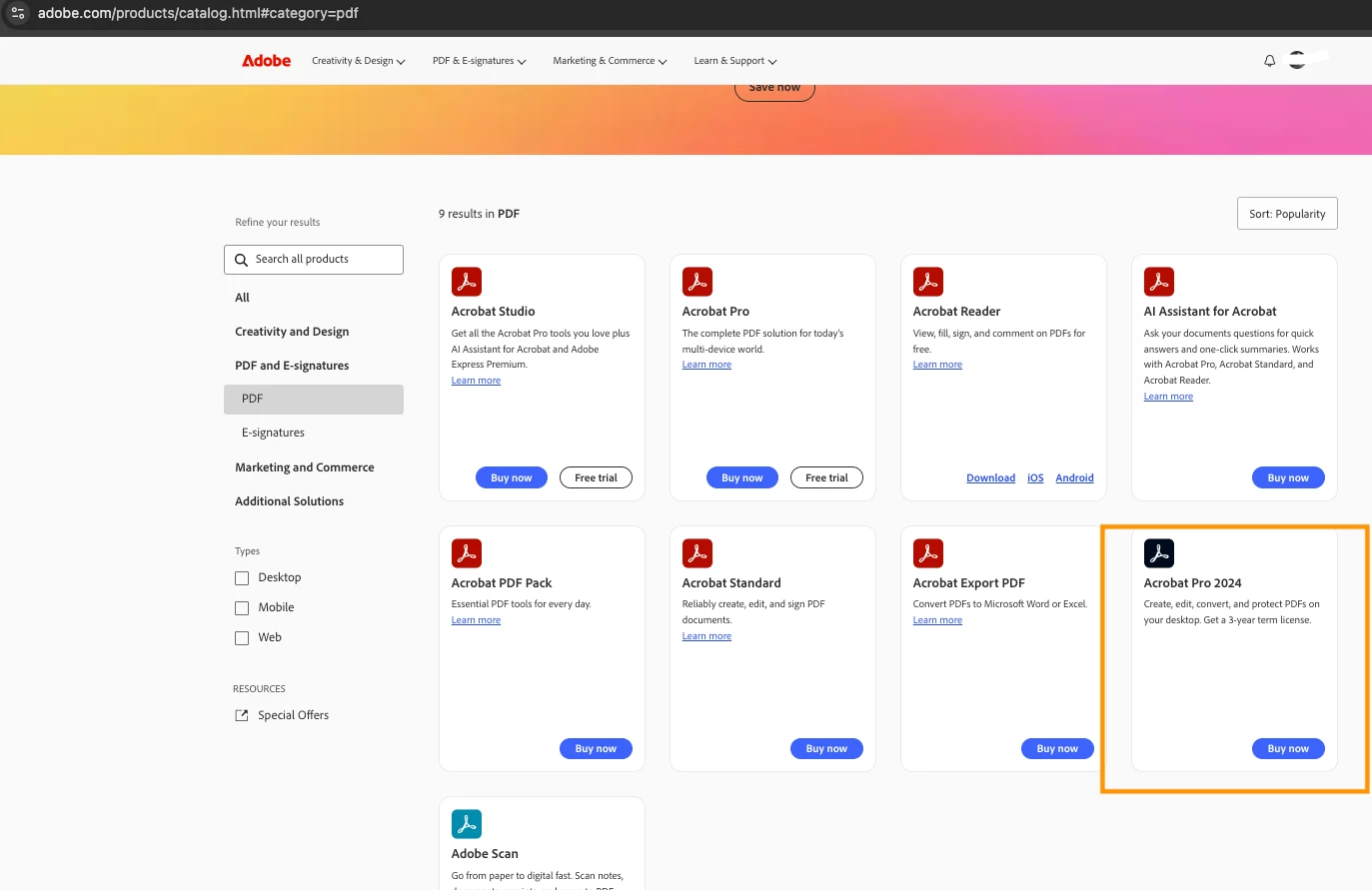Download Acrobat Reader link

coord(990,478)
